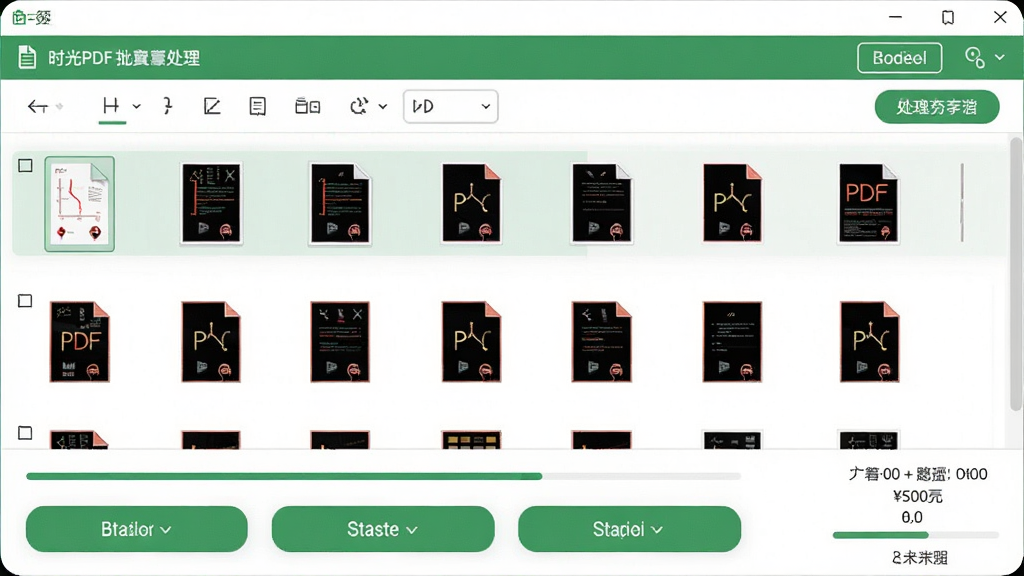Select the pencil edit tool icon
Viewport: 1024px width, 576px height.
point(212,106)
